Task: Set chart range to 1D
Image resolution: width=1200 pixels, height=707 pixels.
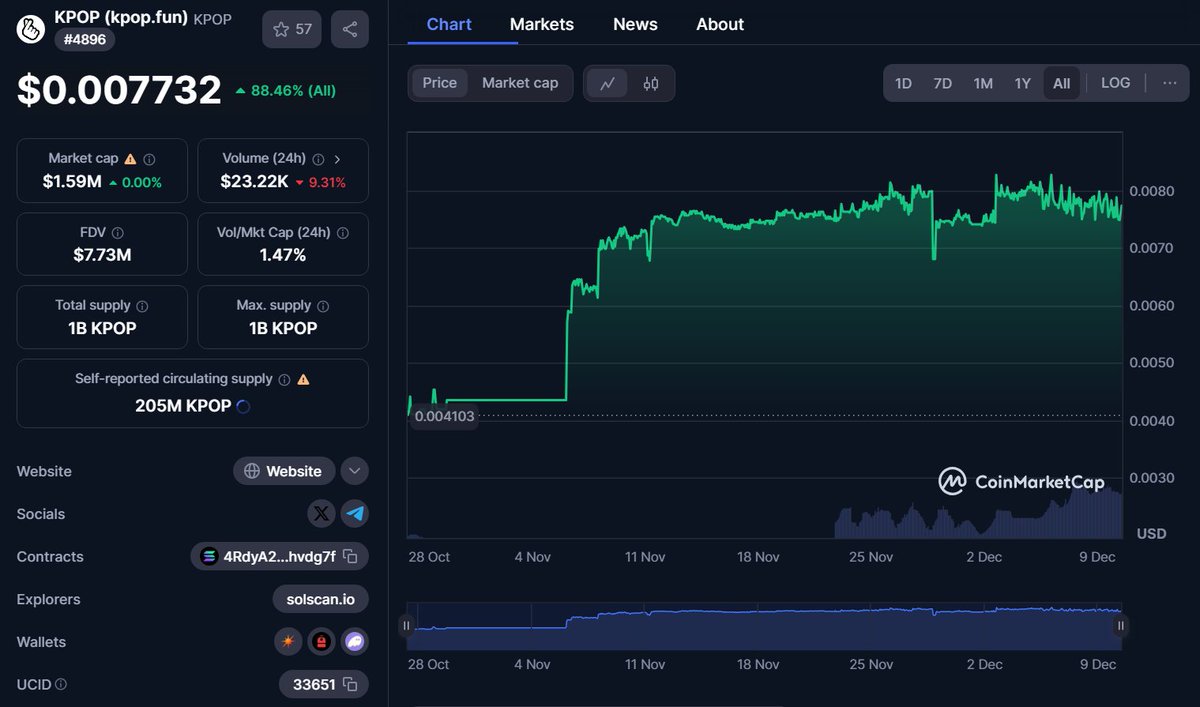Action: coord(903,83)
